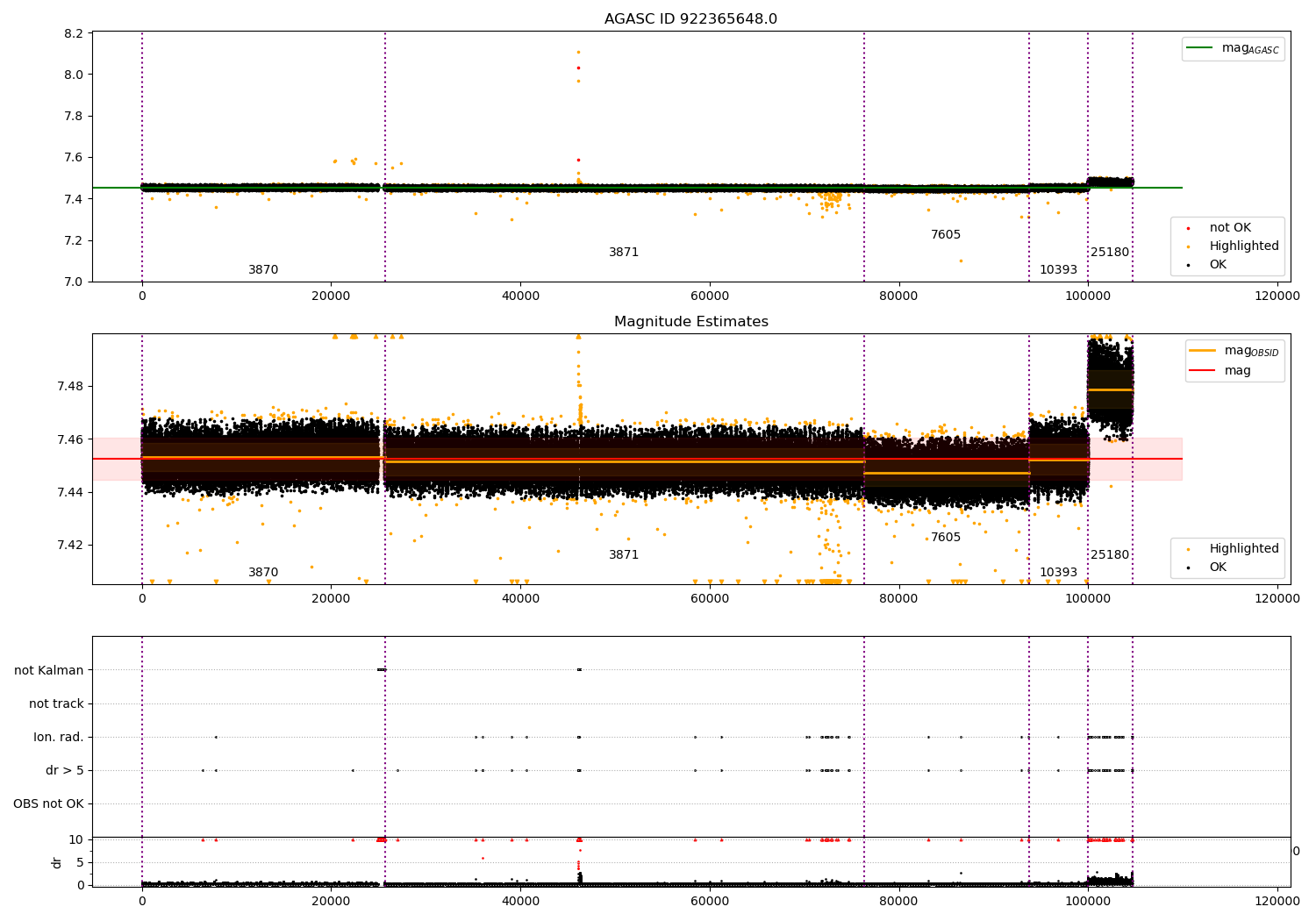
Task: Click the red outlier point near magnitude 8.0
Action: pyautogui.click(x=578, y=68)
